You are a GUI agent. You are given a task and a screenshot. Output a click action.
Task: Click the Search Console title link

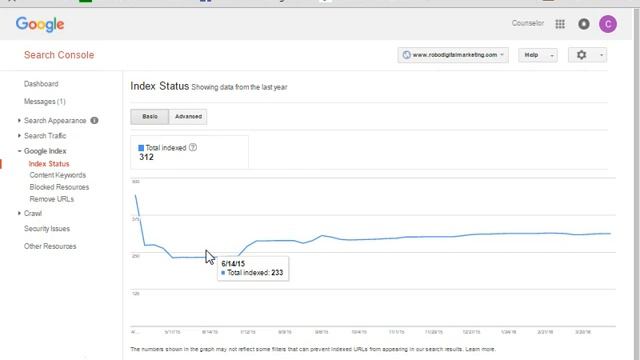[x=59, y=55]
